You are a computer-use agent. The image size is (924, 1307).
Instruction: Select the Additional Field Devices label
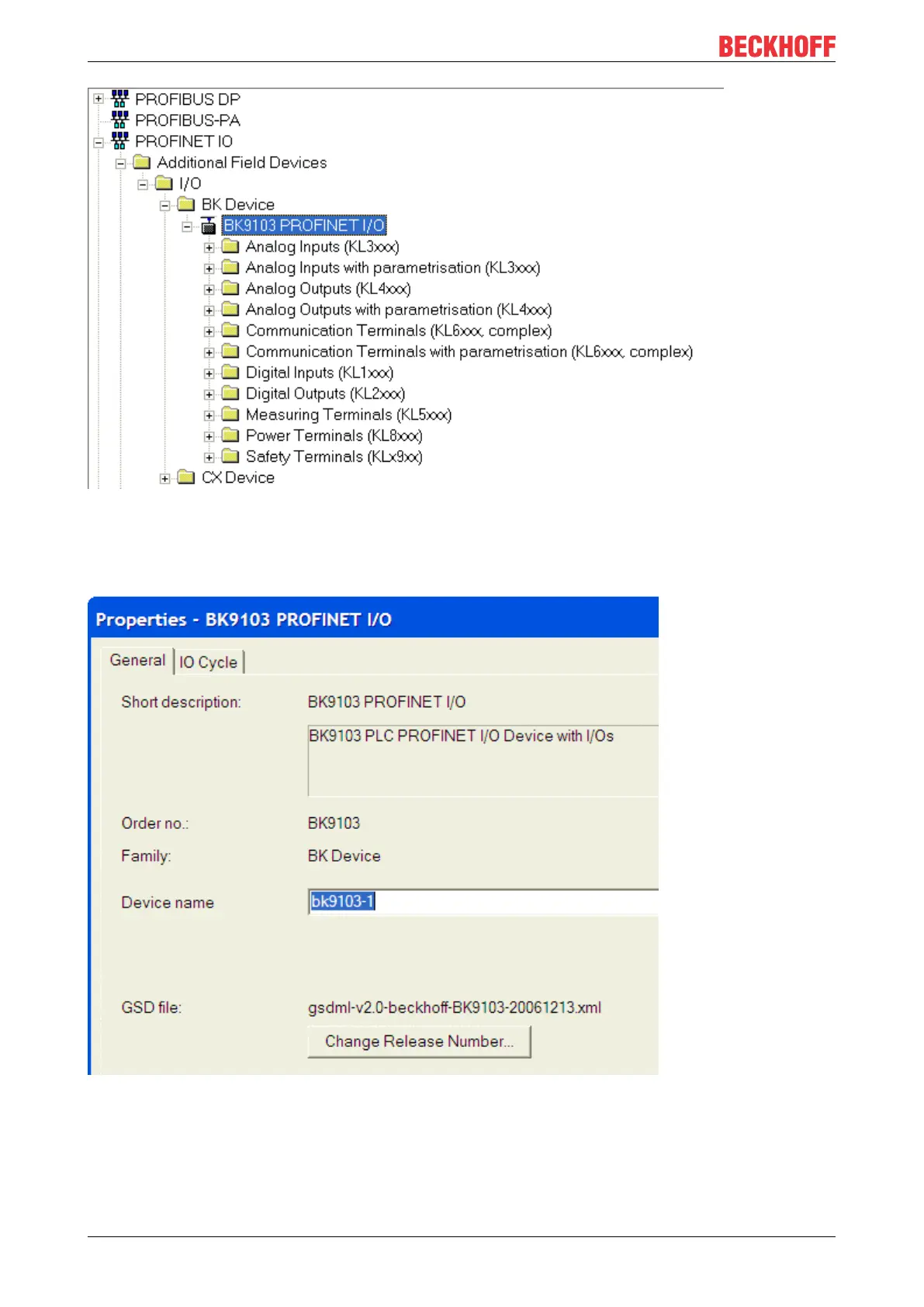[x=242, y=162]
